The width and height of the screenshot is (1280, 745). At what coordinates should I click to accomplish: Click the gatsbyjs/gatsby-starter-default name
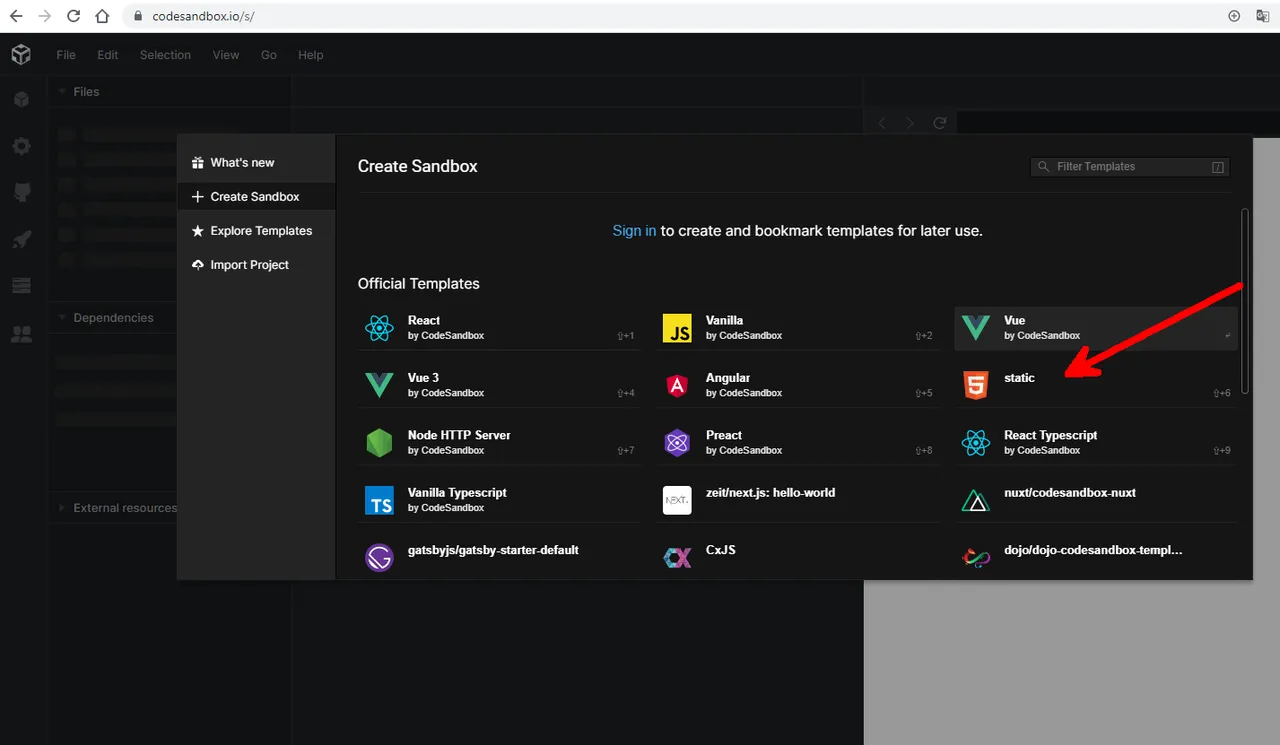point(493,550)
